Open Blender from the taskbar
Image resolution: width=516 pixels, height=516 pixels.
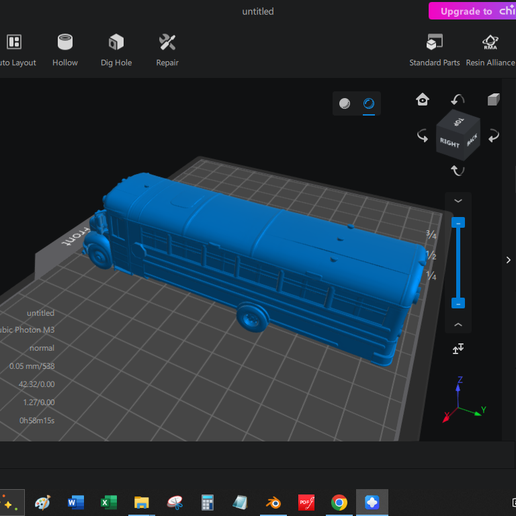(273, 502)
